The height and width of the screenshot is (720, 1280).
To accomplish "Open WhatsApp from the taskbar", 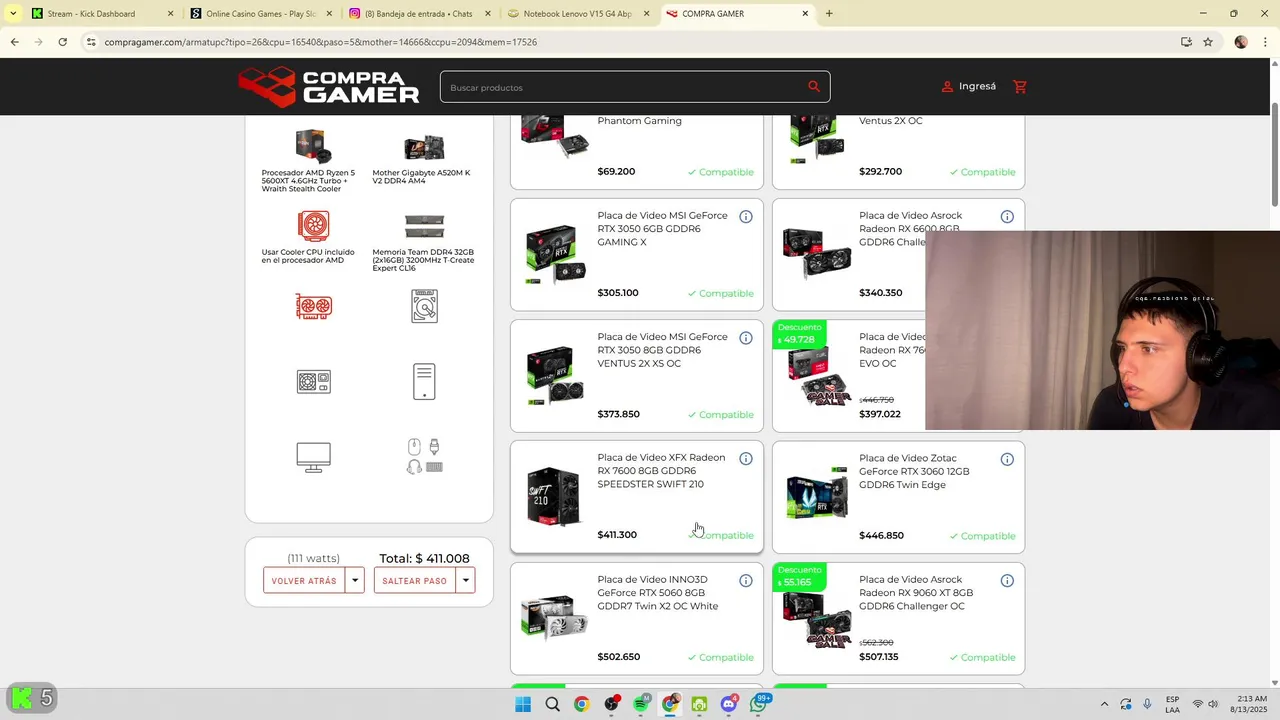I will [759, 704].
